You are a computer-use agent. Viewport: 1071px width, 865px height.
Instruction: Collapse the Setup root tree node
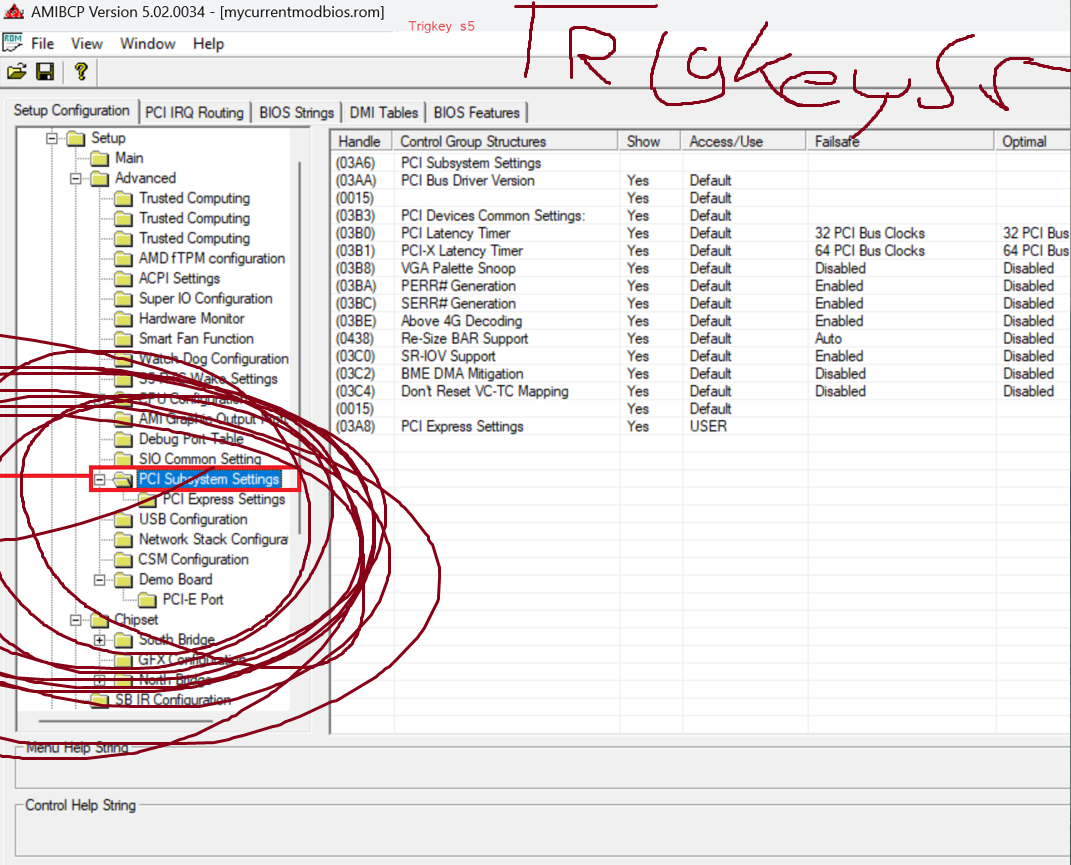click(52, 139)
